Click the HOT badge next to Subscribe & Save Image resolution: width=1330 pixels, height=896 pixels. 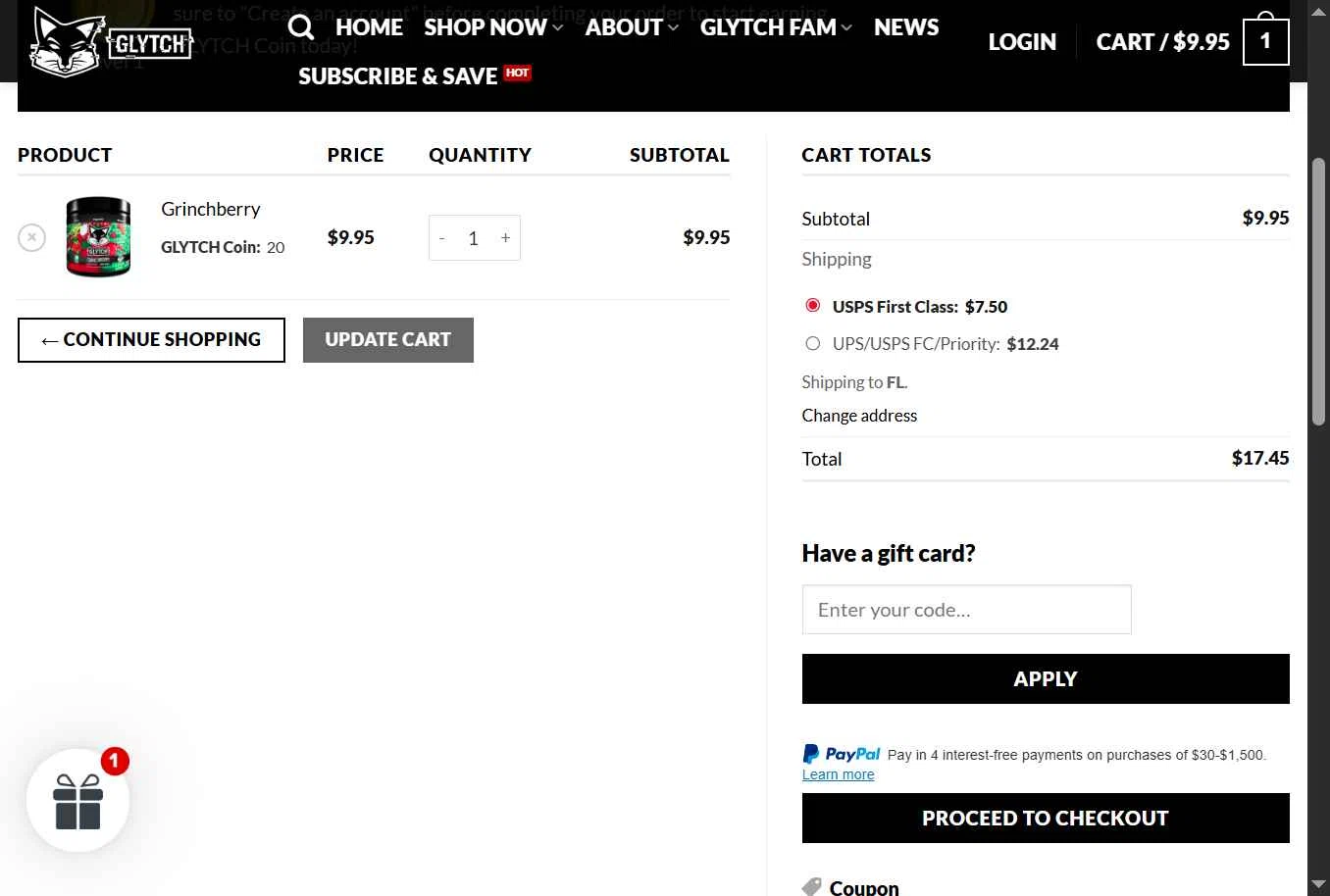517,73
